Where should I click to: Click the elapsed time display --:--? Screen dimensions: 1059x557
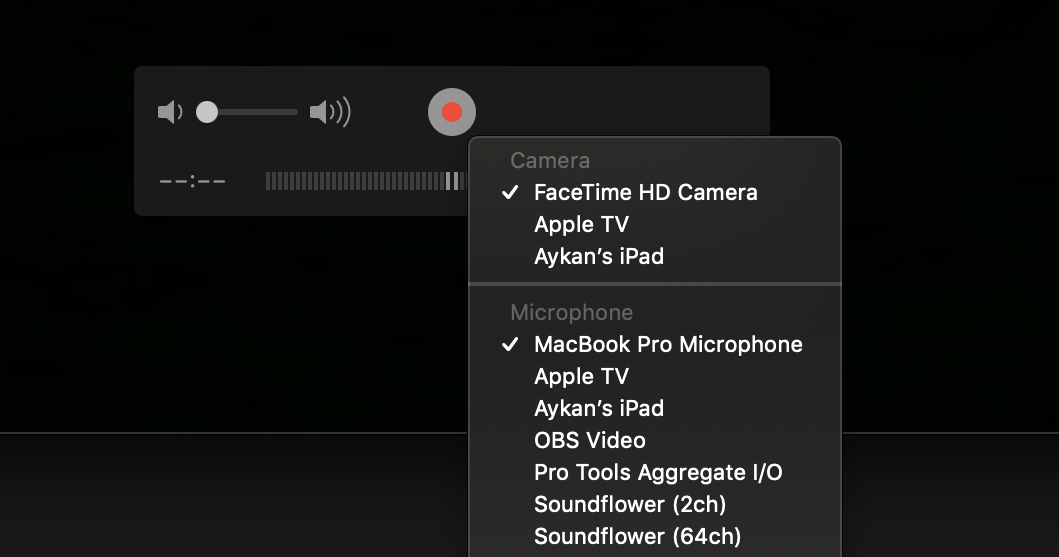click(x=192, y=181)
